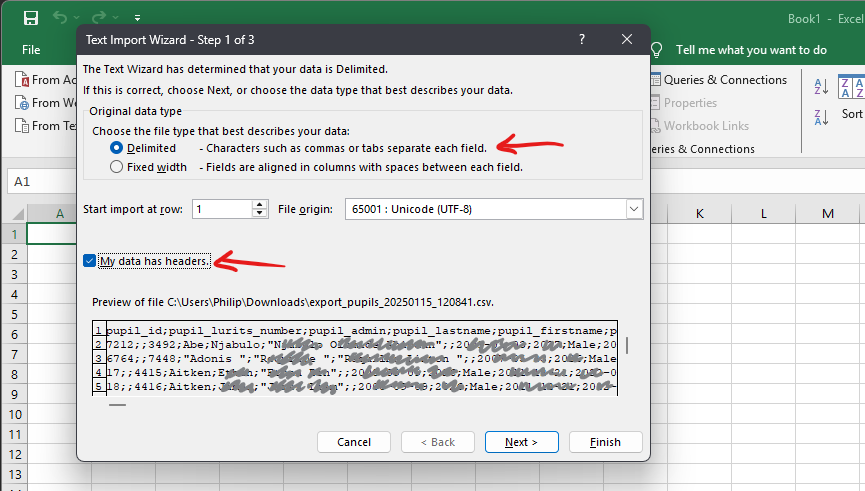Screen dimensions: 865x491
Task: Click the preview pane's vertical scrollbar
Action: point(628,346)
